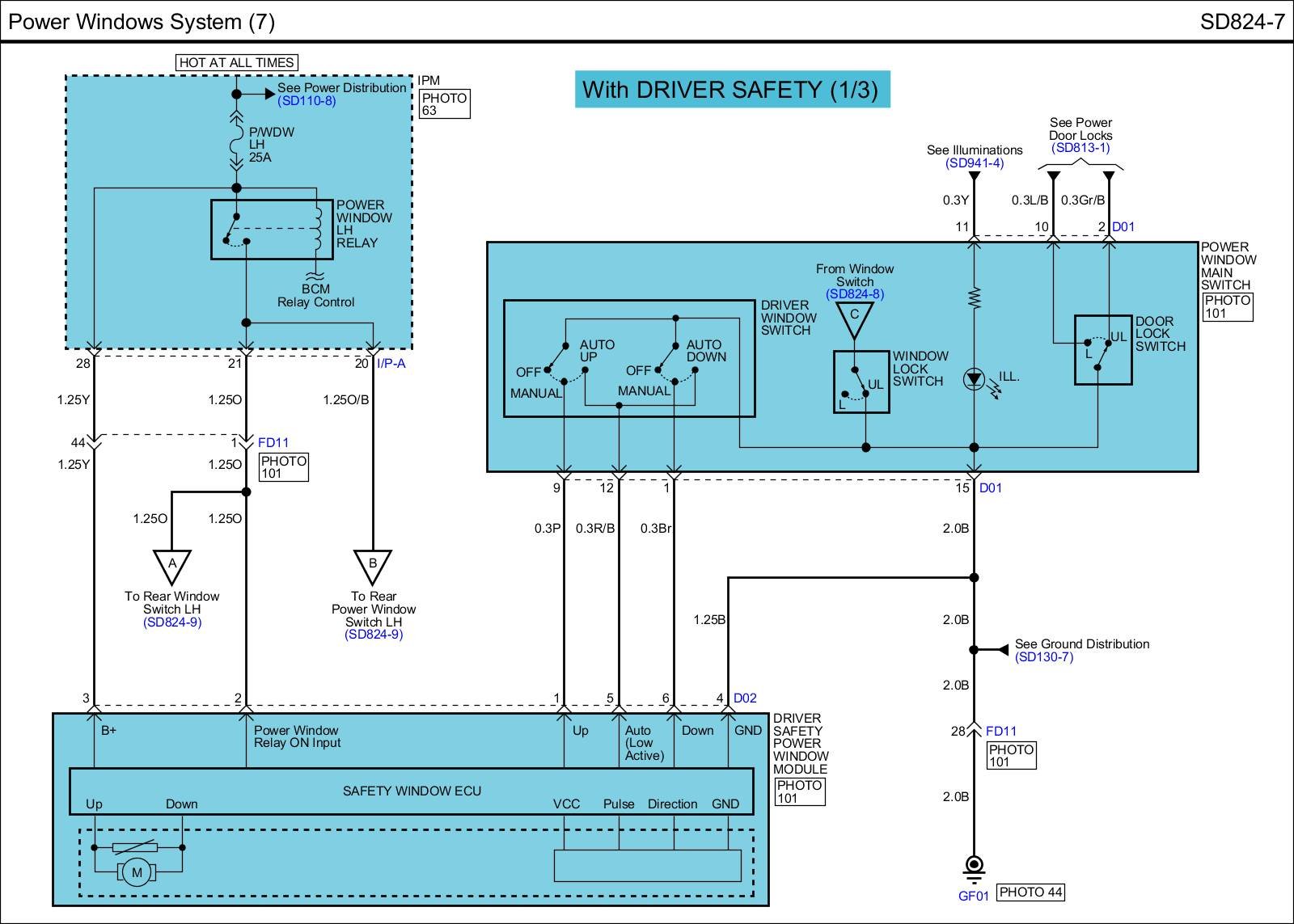Image resolution: width=1294 pixels, height=924 pixels.
Task: Click the ground symbol above GF01
Action: click(x=975, y=870)
